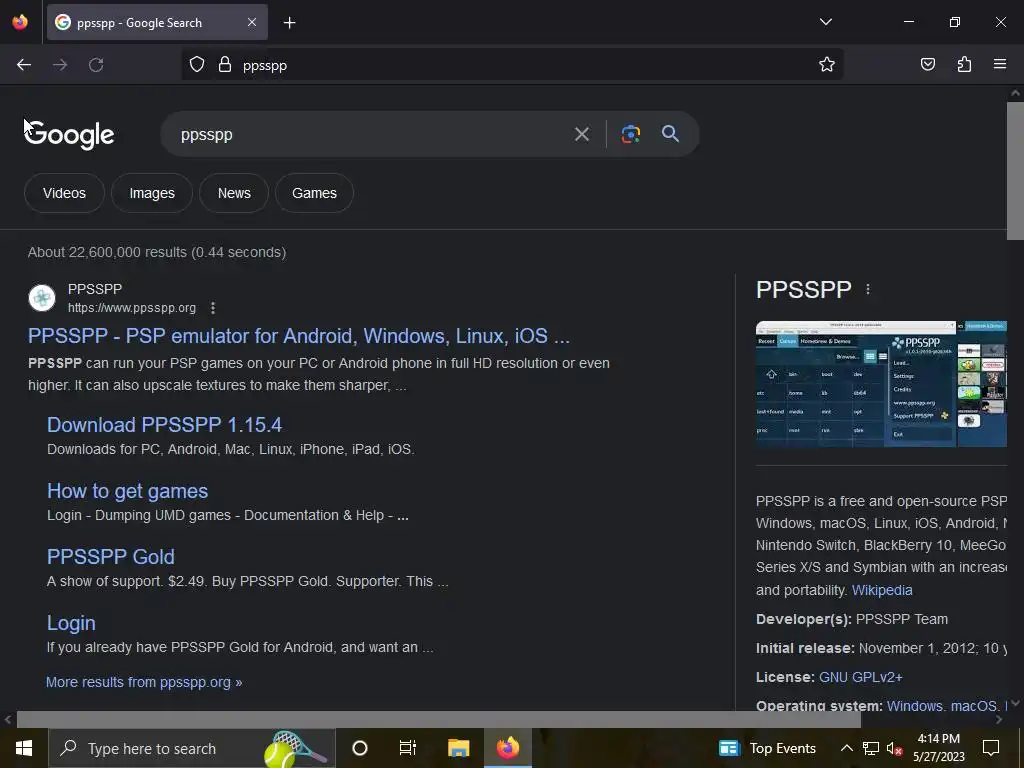Click the Firefox address bar
1024x768 pixels.
pos(512,65)
